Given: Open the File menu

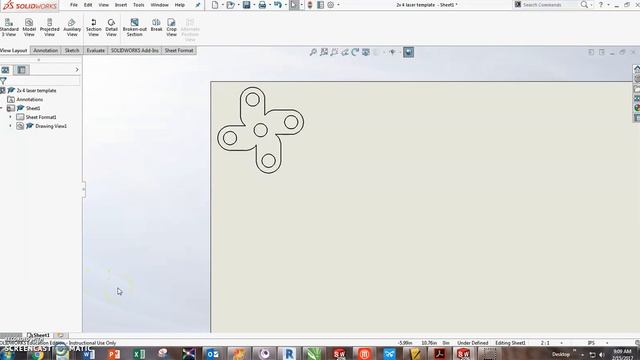Looking at the screenshot, I should click(x=73, y=5).
